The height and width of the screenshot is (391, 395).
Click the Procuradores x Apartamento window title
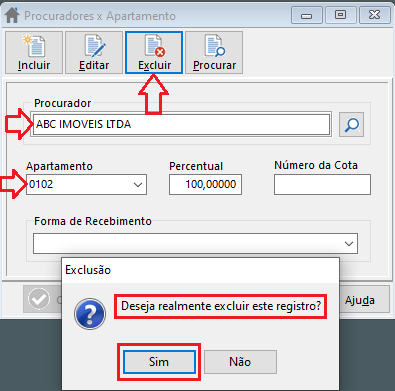(100, 16)
